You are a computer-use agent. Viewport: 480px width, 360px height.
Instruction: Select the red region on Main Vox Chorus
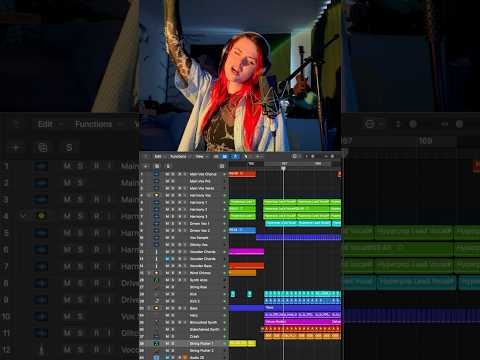point(242,174)
